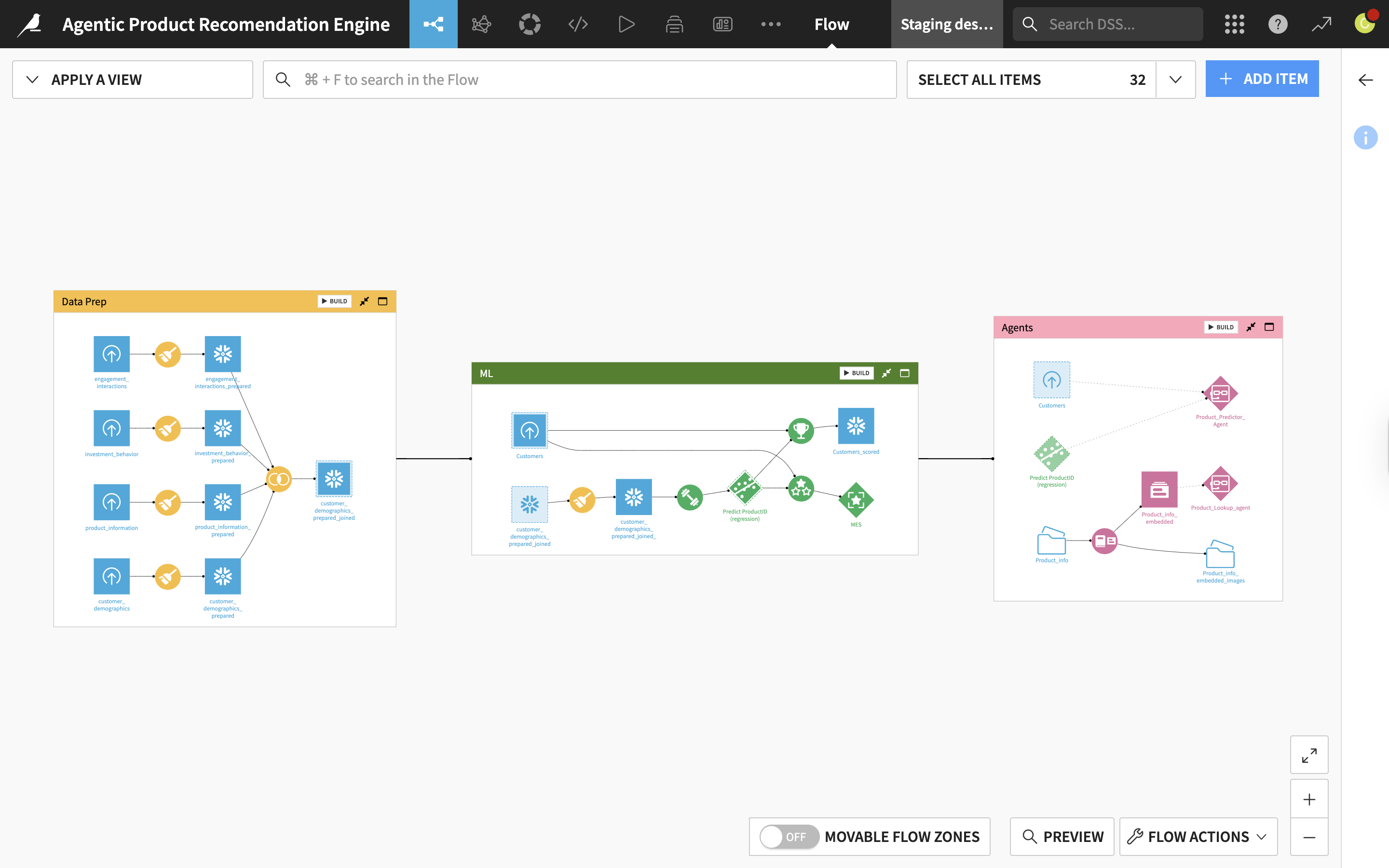Collapse the Data Prep zone
This screenshot has height=868, width=1389.
[x=364, y=301]
